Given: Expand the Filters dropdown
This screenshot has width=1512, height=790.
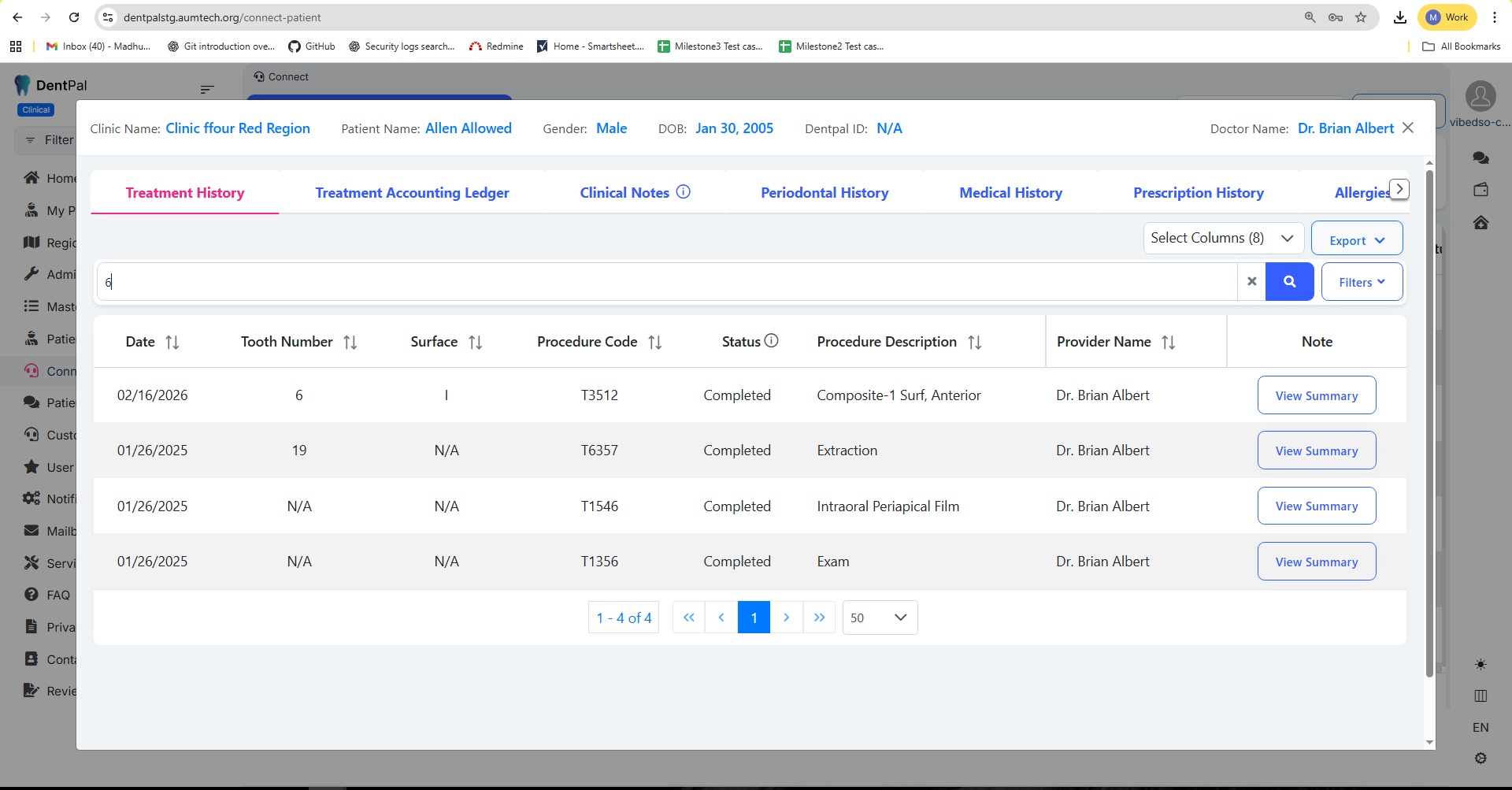Looking at the screenshot, I should [x=1362, y=282].
